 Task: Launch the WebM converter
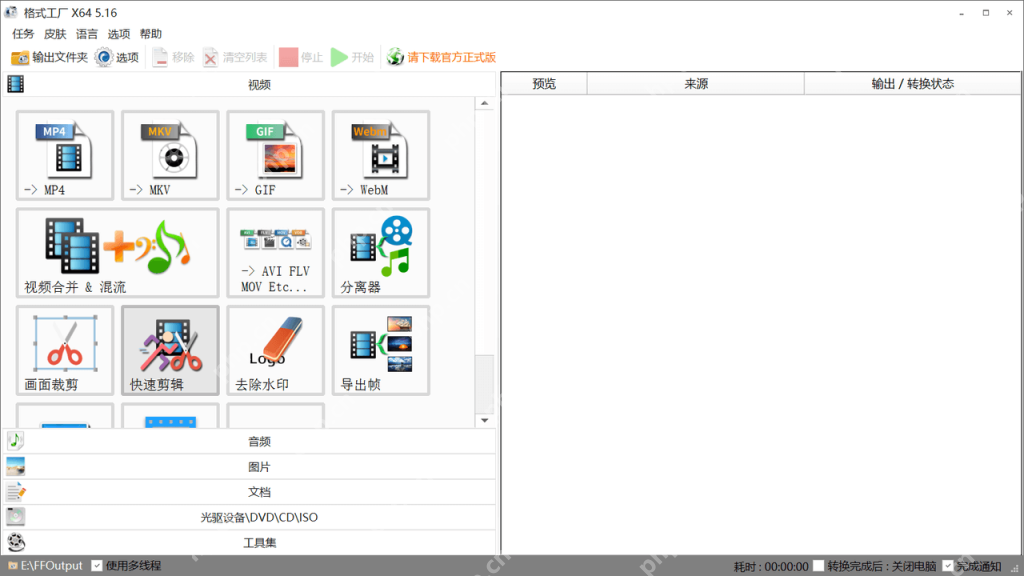tap(380, 155)
